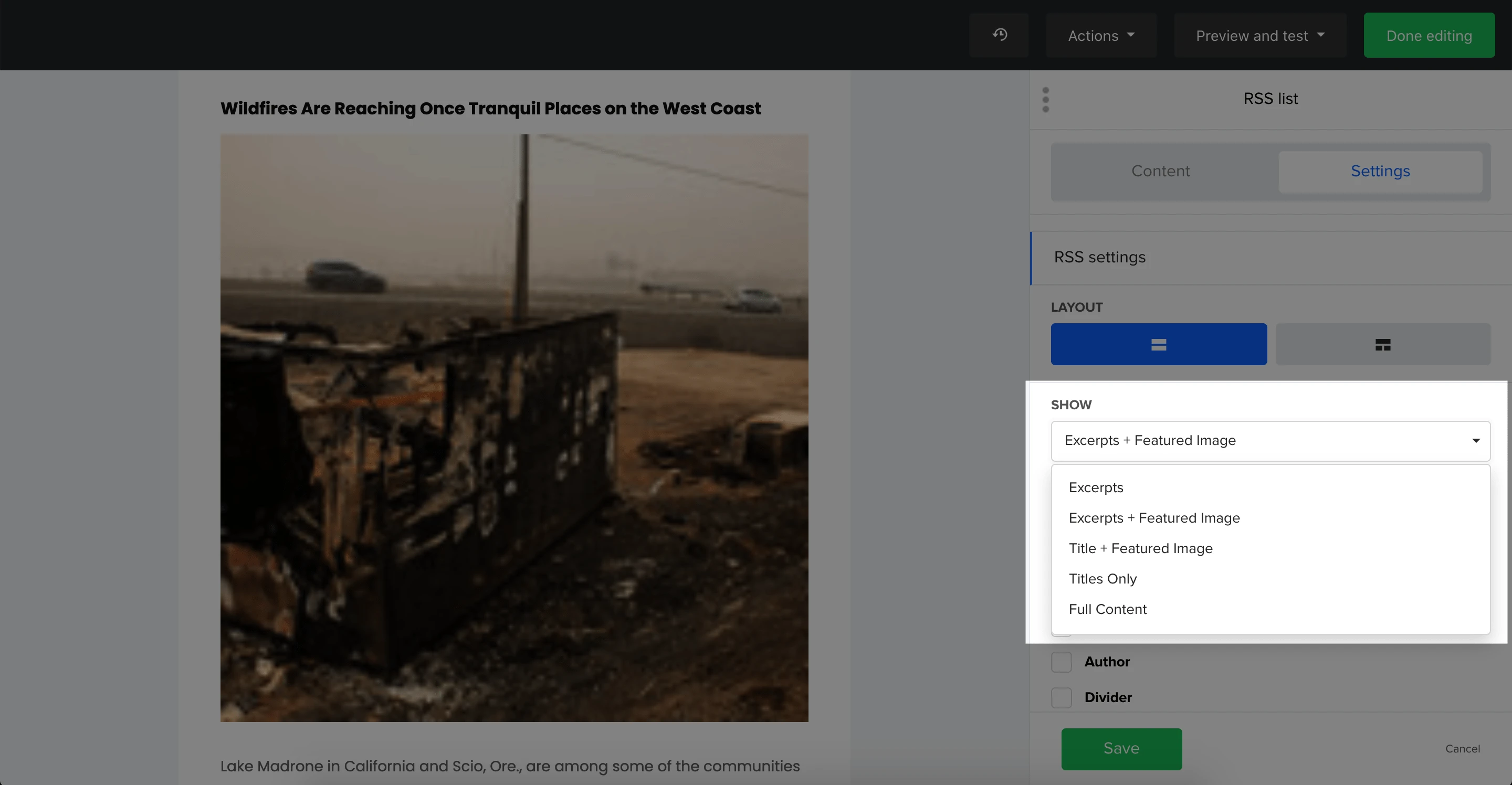Select the Full Content option

[1107, 610]
